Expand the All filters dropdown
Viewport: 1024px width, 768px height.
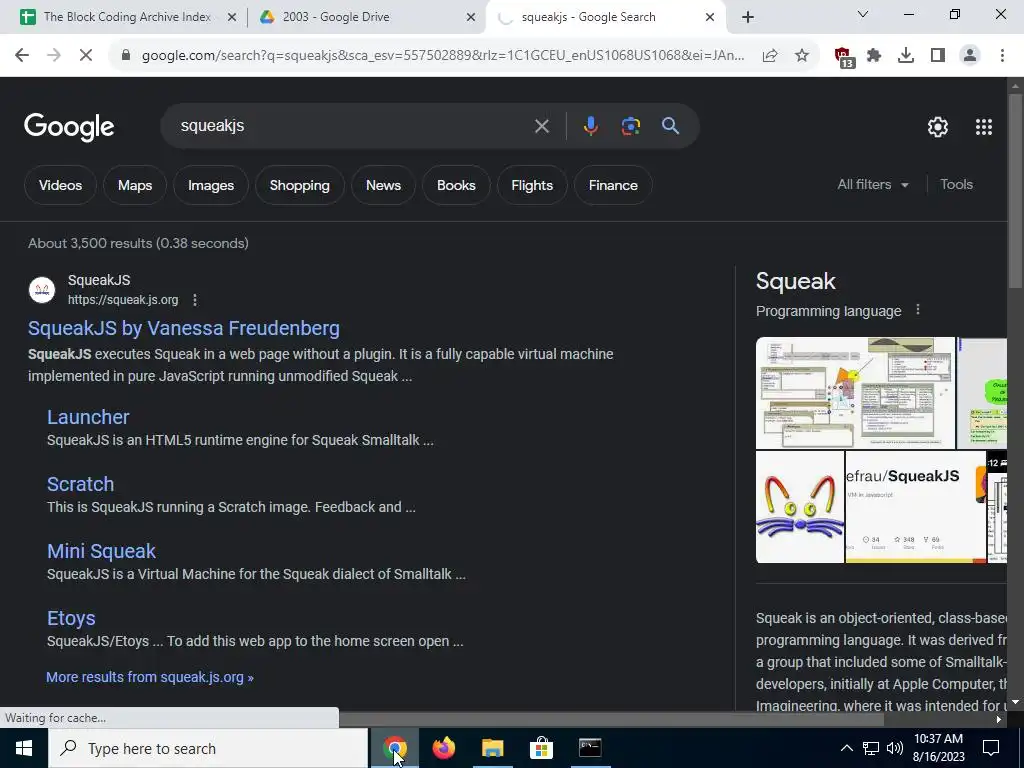873,185
